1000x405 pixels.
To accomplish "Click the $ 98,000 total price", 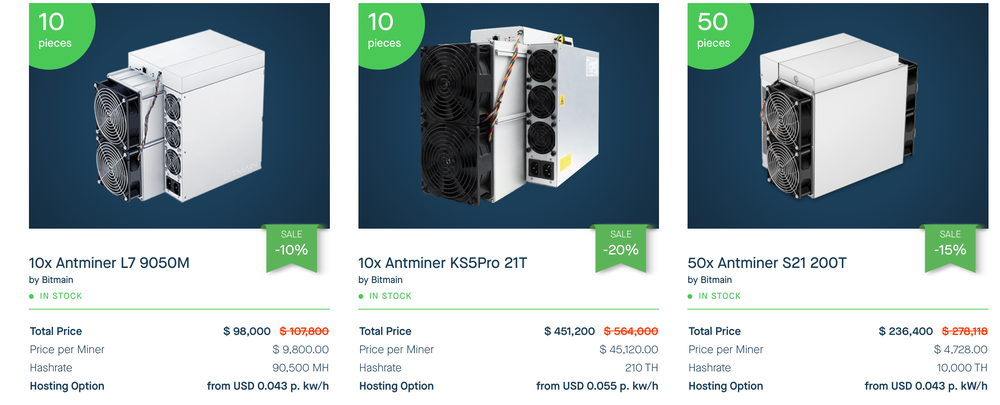I will pos(247,332).
